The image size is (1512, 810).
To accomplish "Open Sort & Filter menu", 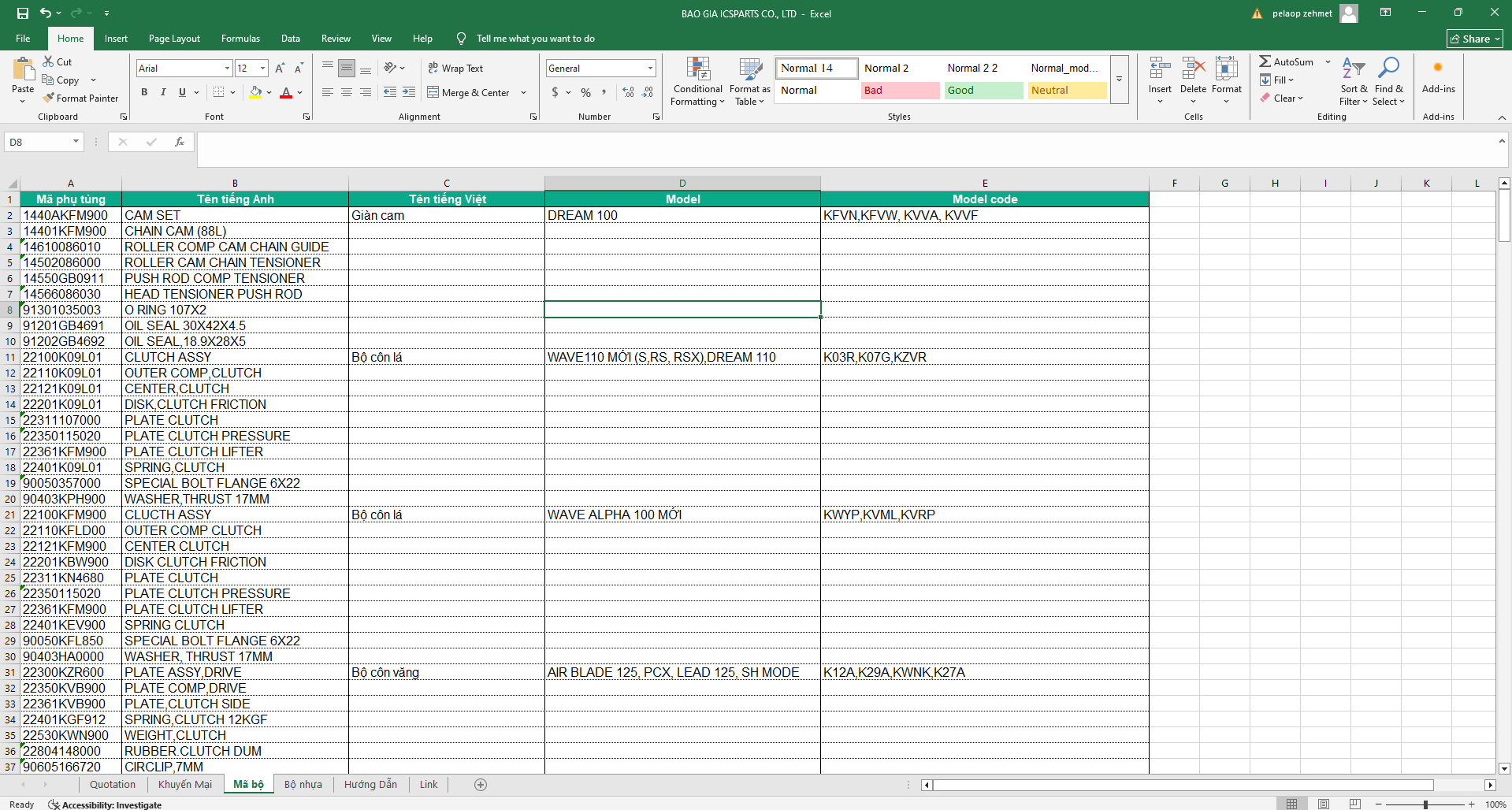I will tap(1354, 81).
